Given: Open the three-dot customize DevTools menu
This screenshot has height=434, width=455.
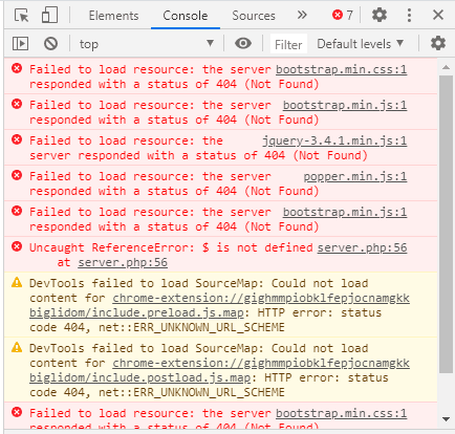Looking at the screenshot, I should click(409, 15).
